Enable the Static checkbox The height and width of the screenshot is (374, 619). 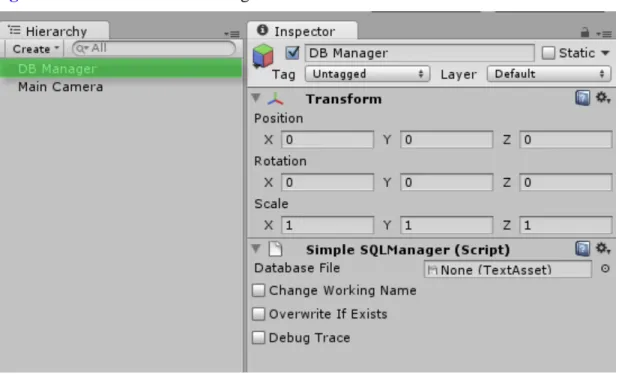pos(548,53)
